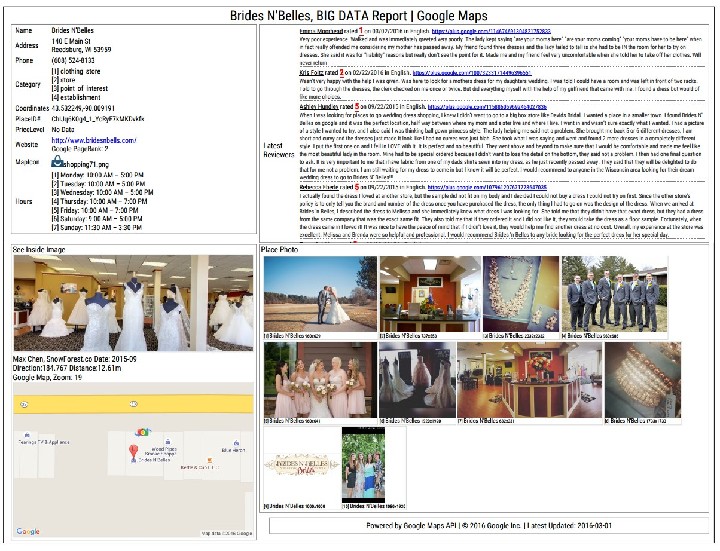
Task: Click the Wood Pizza label on map
Action: (164, 449)
